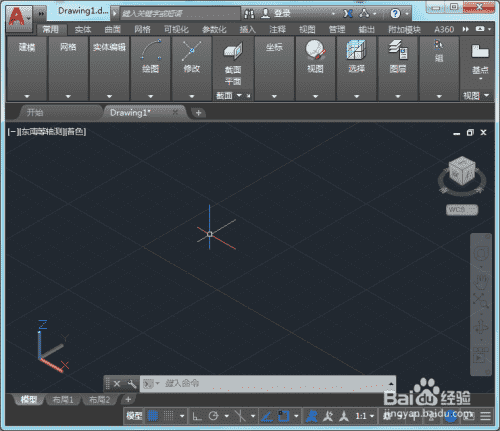
Task: Expand the 坐标 (Coordinates) panel arrow
Action: tap(274, 96)
